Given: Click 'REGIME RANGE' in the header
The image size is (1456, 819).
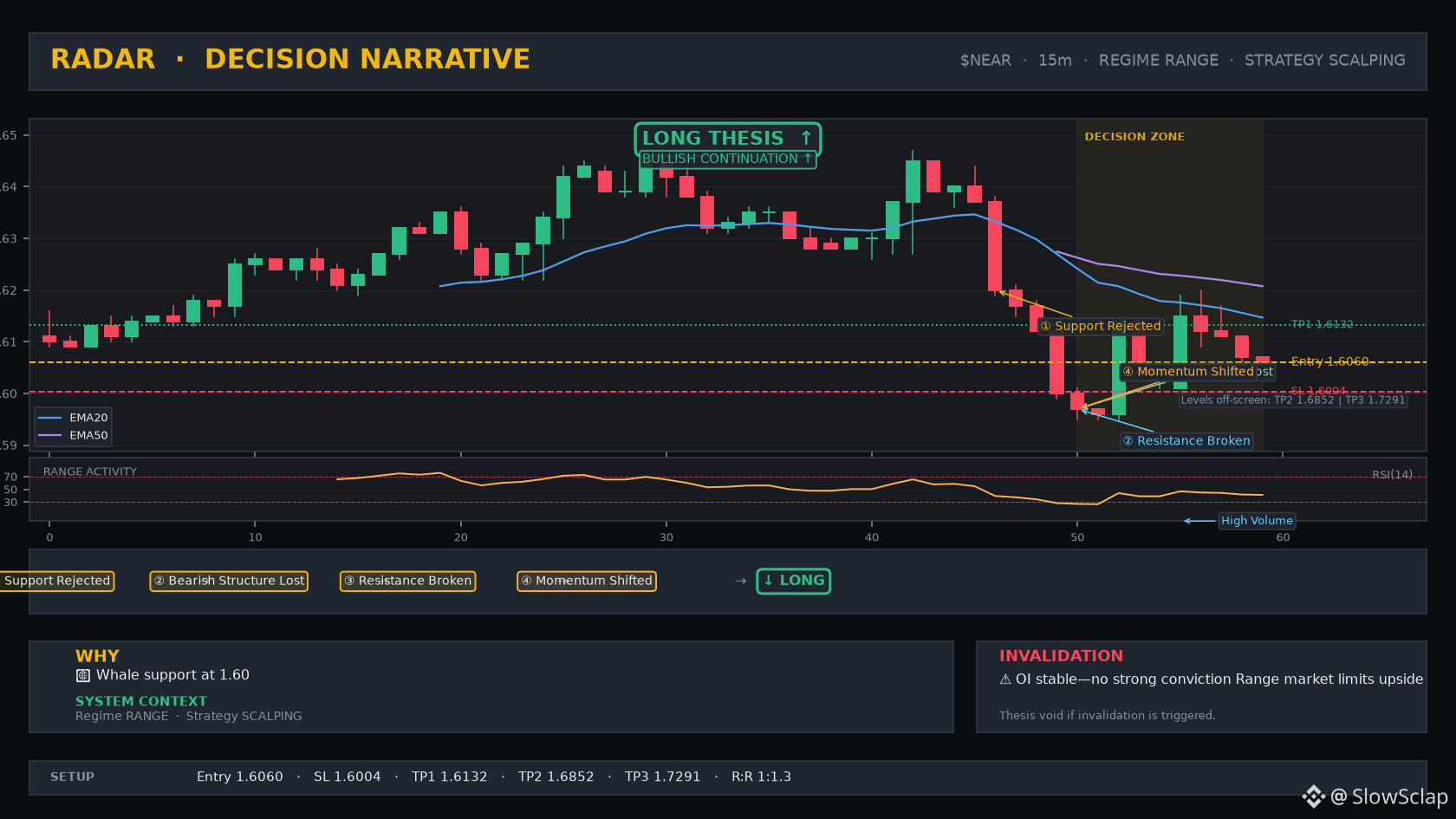Looking at the screenshot, I should 1159,61.
